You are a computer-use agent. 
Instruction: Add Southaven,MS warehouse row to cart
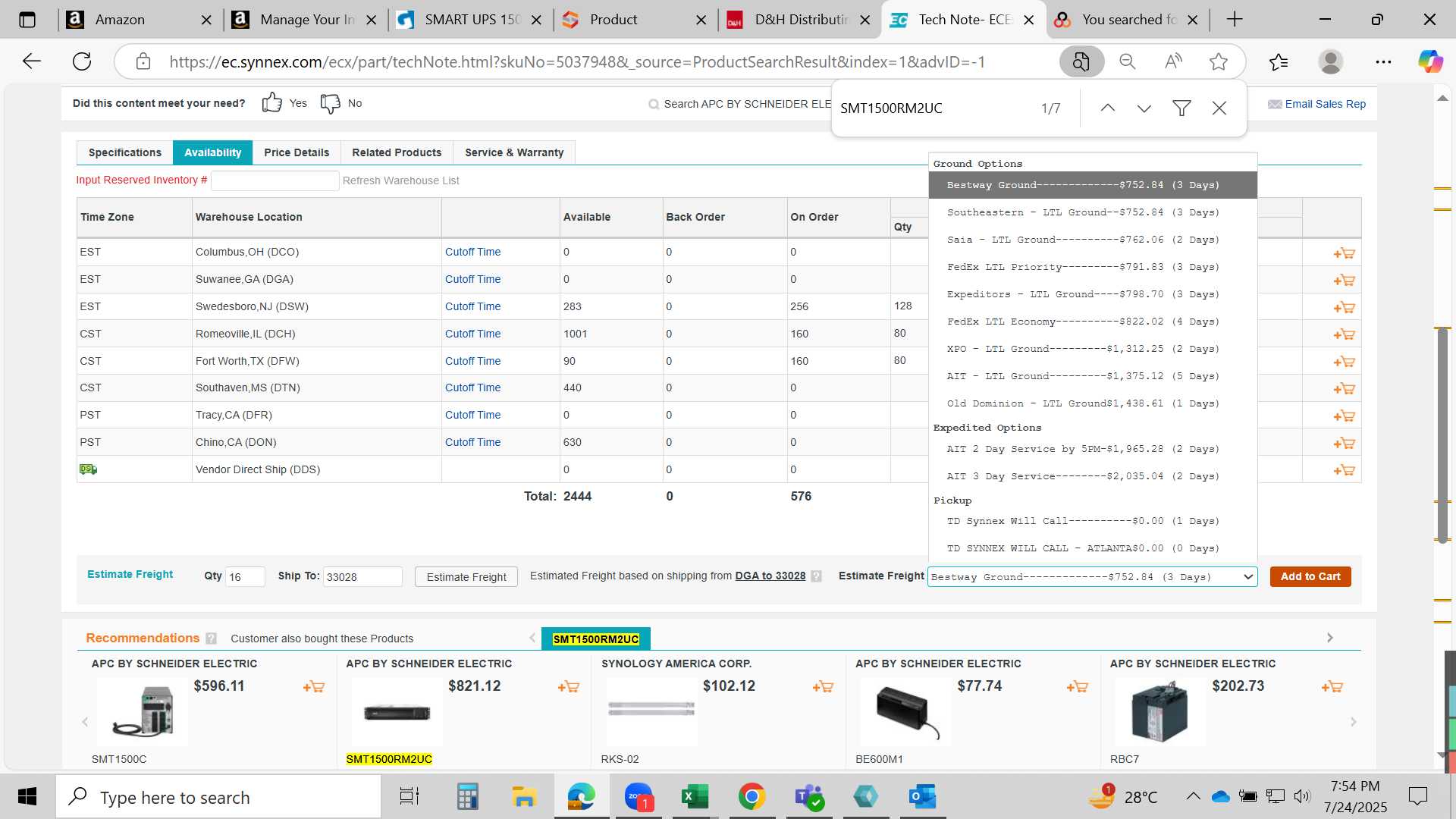coord(1344,389)
